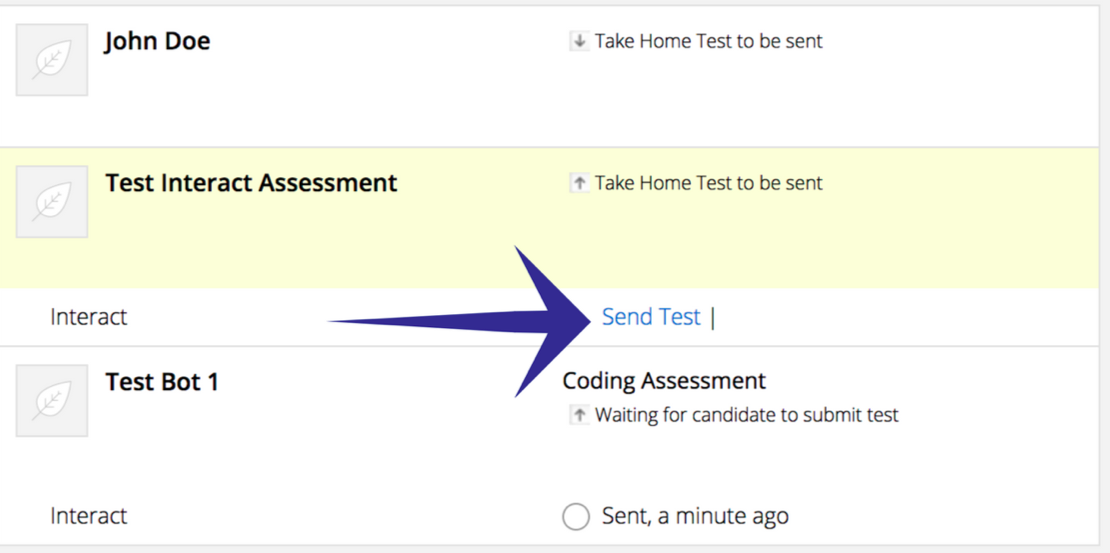Click John Doe's Take Home Test status text
The image size is (1110, 553).
[x=709, y=41]
